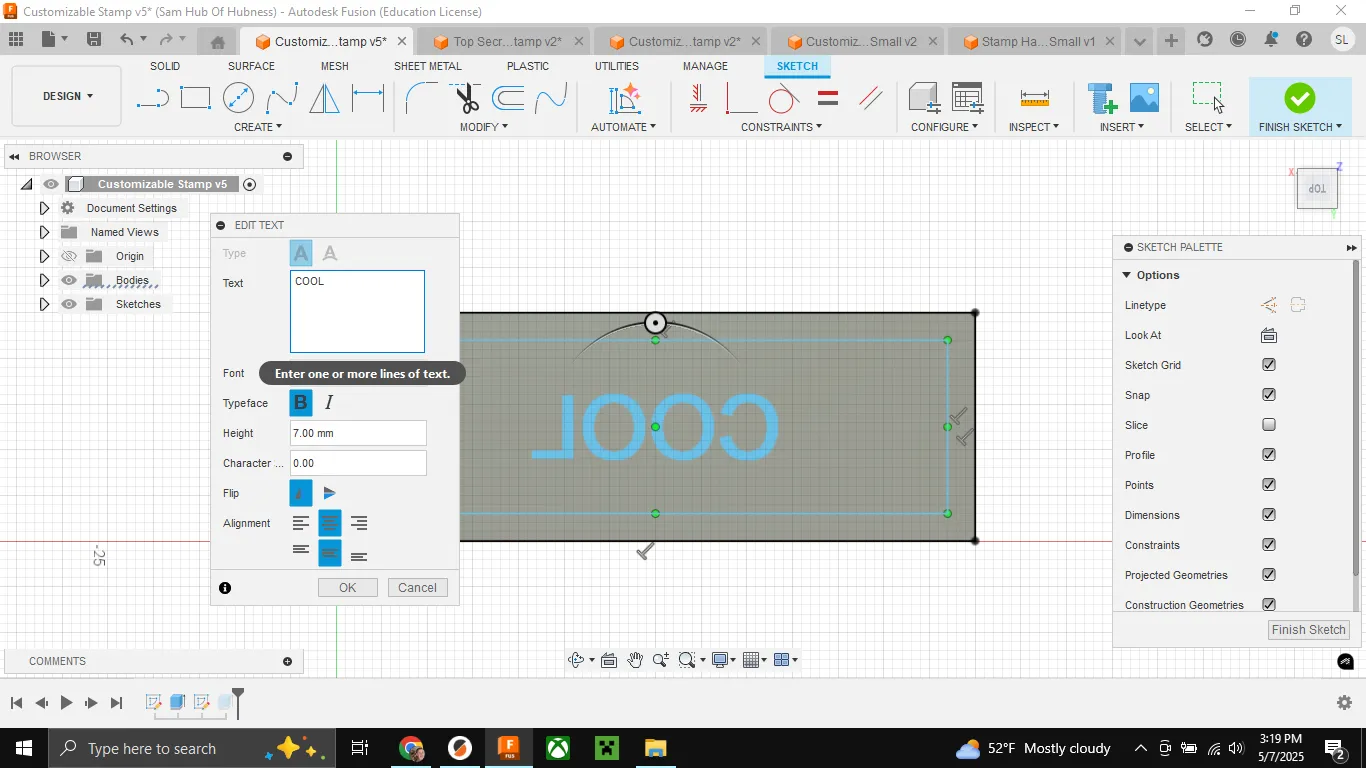1366x768 pixels.
Task: Open the DESIGN workspace dropdown
Action: pyautogui.click(x=67, y=96)
